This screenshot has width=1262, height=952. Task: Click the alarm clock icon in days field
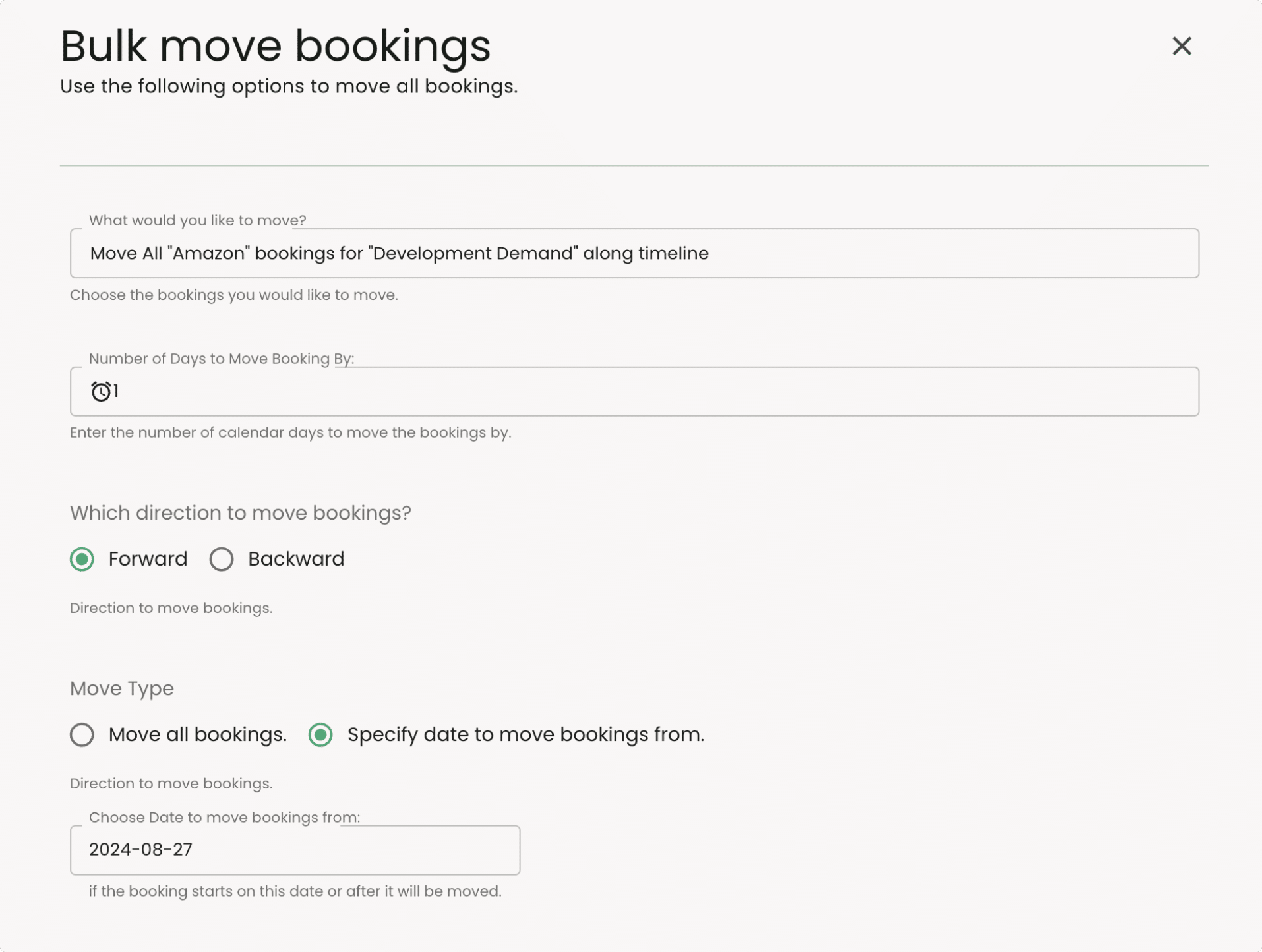(x=100, y=392)
